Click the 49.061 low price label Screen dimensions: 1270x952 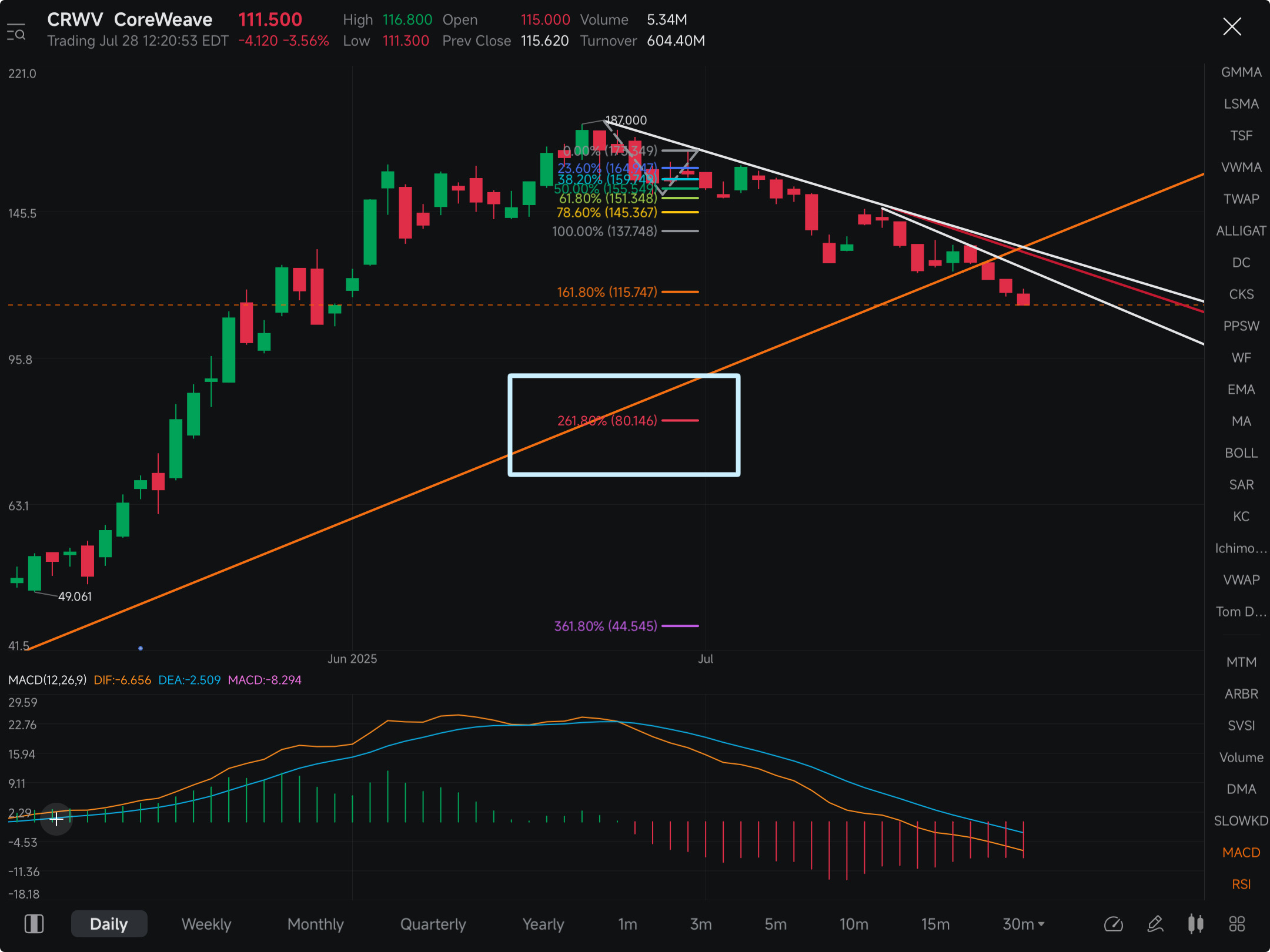pyautogui.click(x=75, y=596)
